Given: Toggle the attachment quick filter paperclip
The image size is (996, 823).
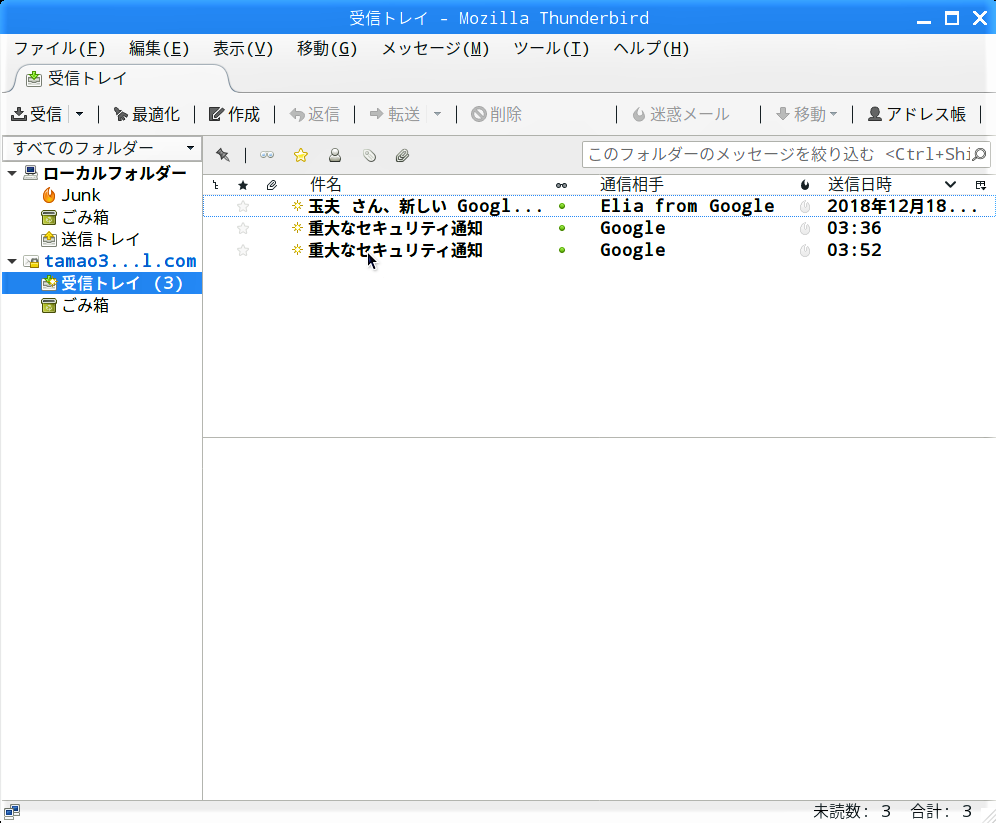Looking at the screenshot, I should pos(403,155).
